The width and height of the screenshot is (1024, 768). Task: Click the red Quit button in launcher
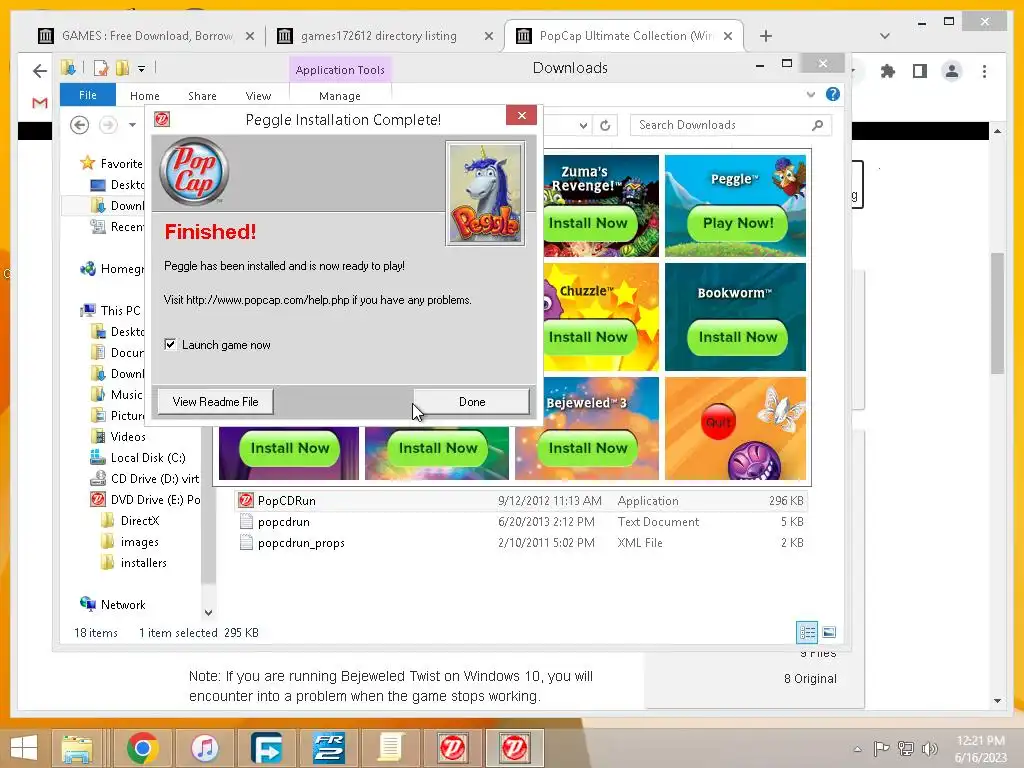718,423
